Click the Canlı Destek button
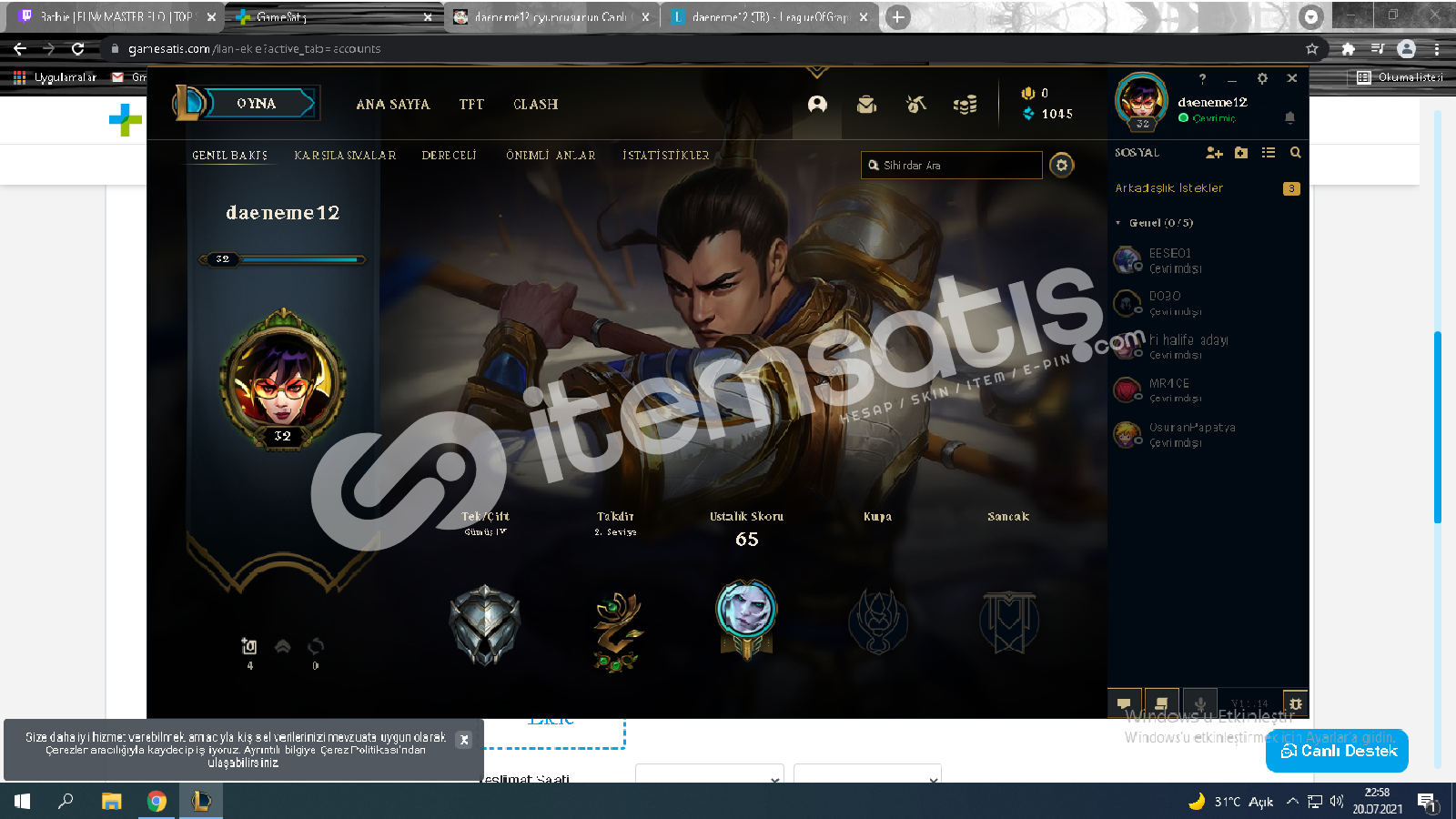The image size is (1456, 819). coord(1337,751)
